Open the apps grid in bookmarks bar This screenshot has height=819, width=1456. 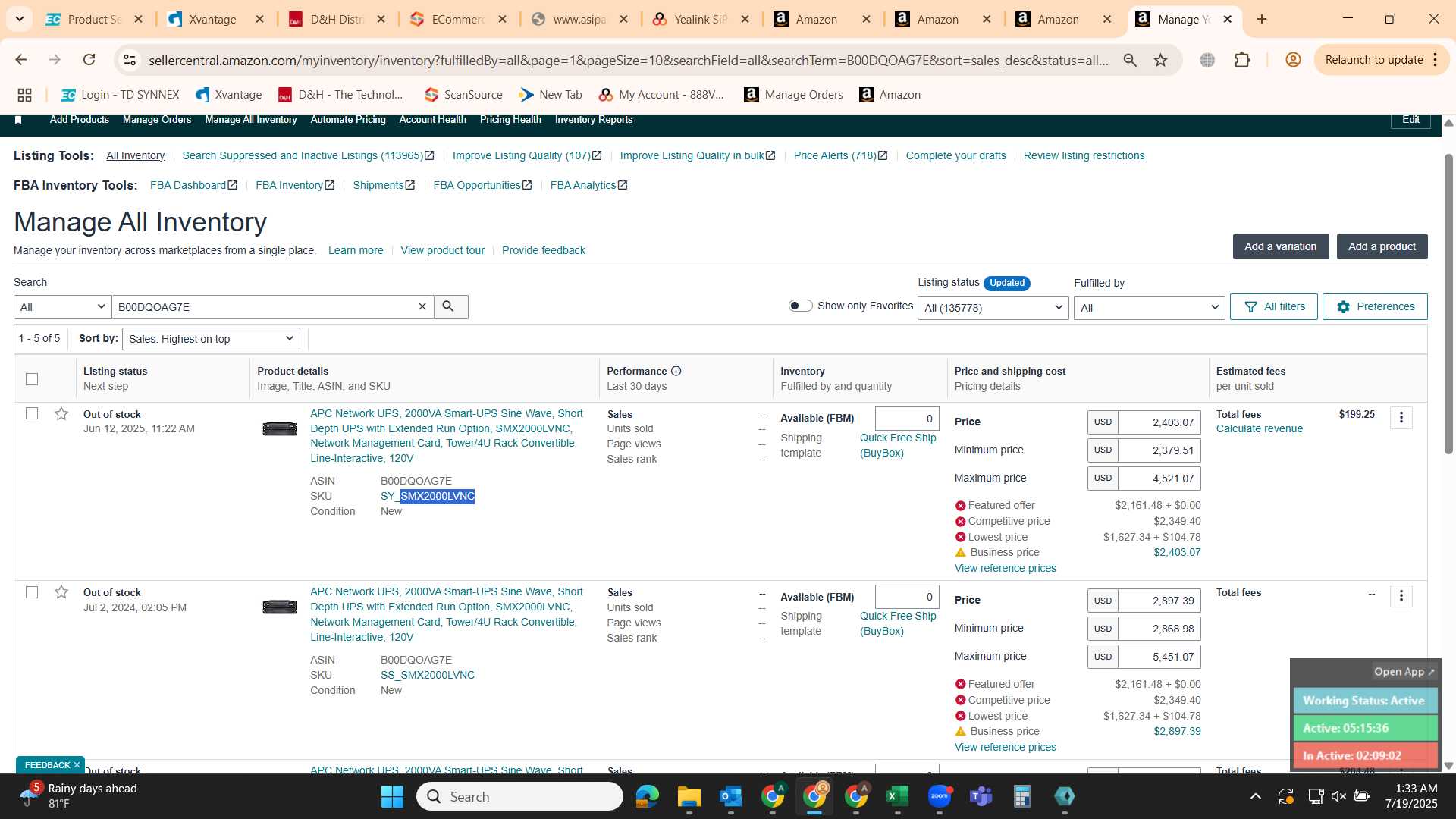[x=24, y=95]
